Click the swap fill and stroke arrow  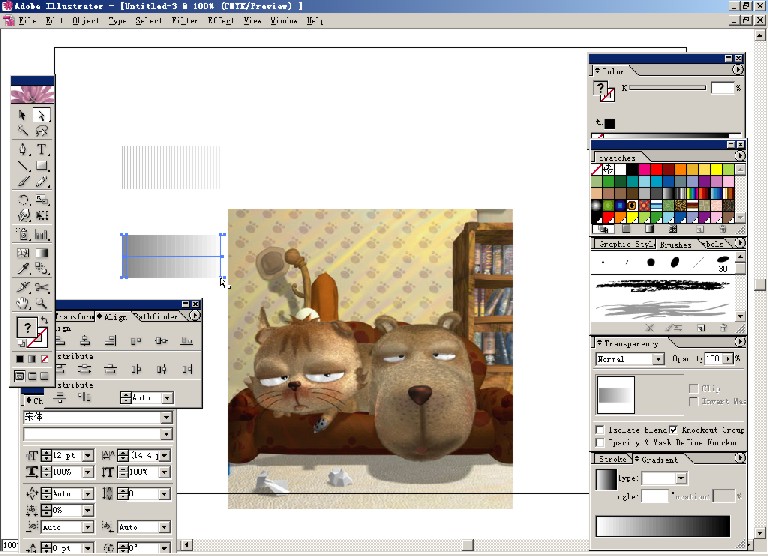pyautogui.click(x=44, y=320)
